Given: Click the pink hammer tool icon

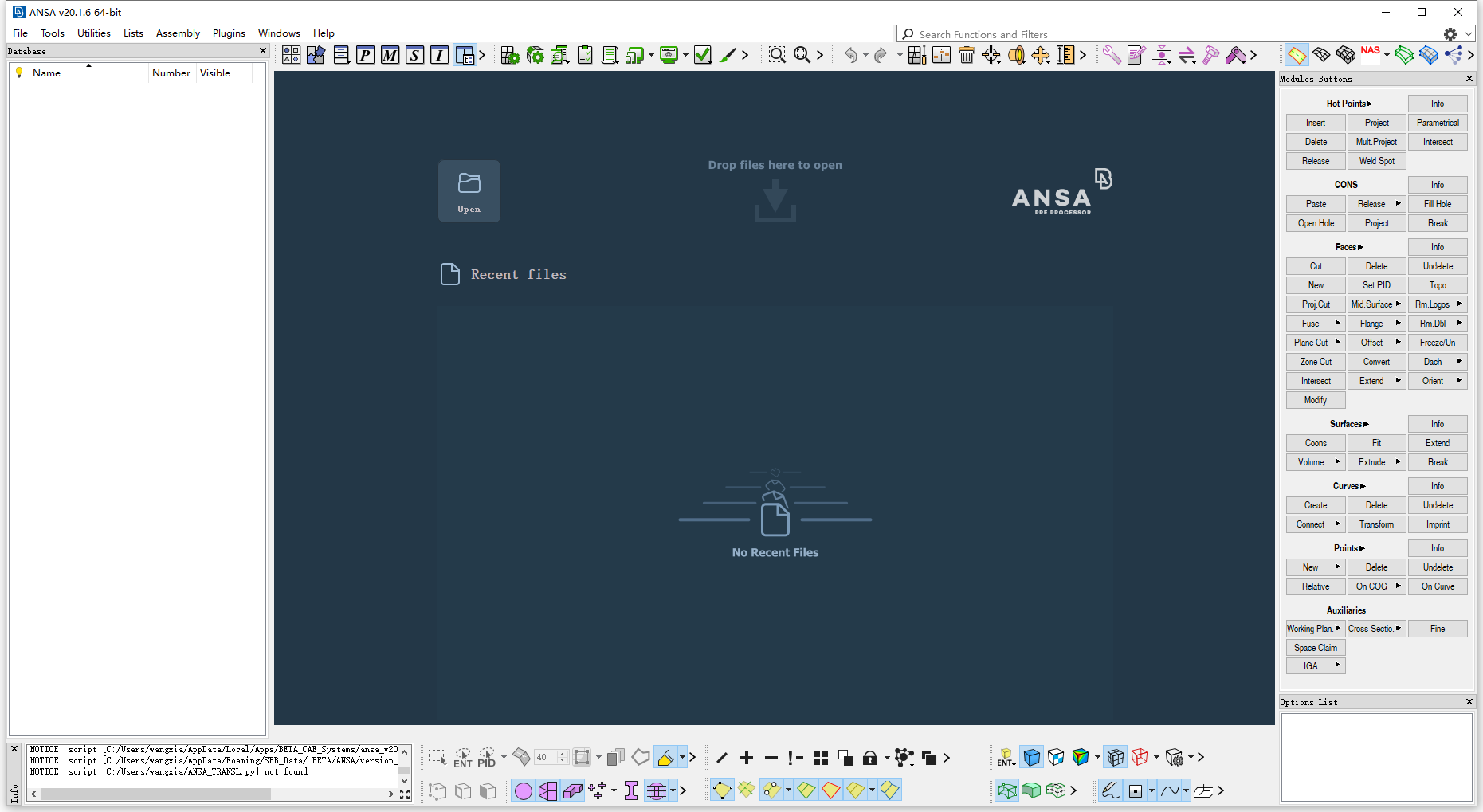Looking at the screenshot, I should [1211, 55].
